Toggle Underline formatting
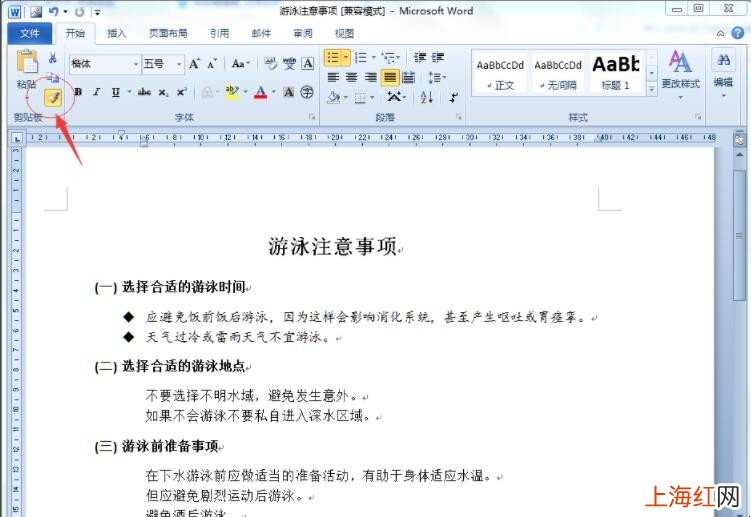 pyautogui.click(x=115, y=92)
